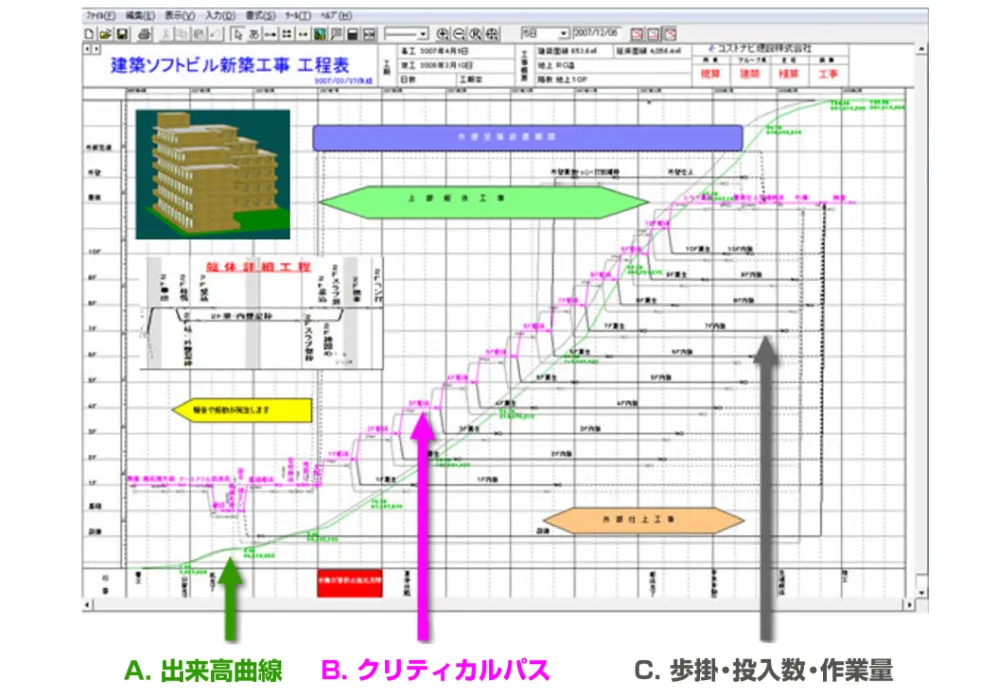Viewport: 1000px width, 700px height.
Task: Expand the line style dropdown list
Action: pos(423,31)
